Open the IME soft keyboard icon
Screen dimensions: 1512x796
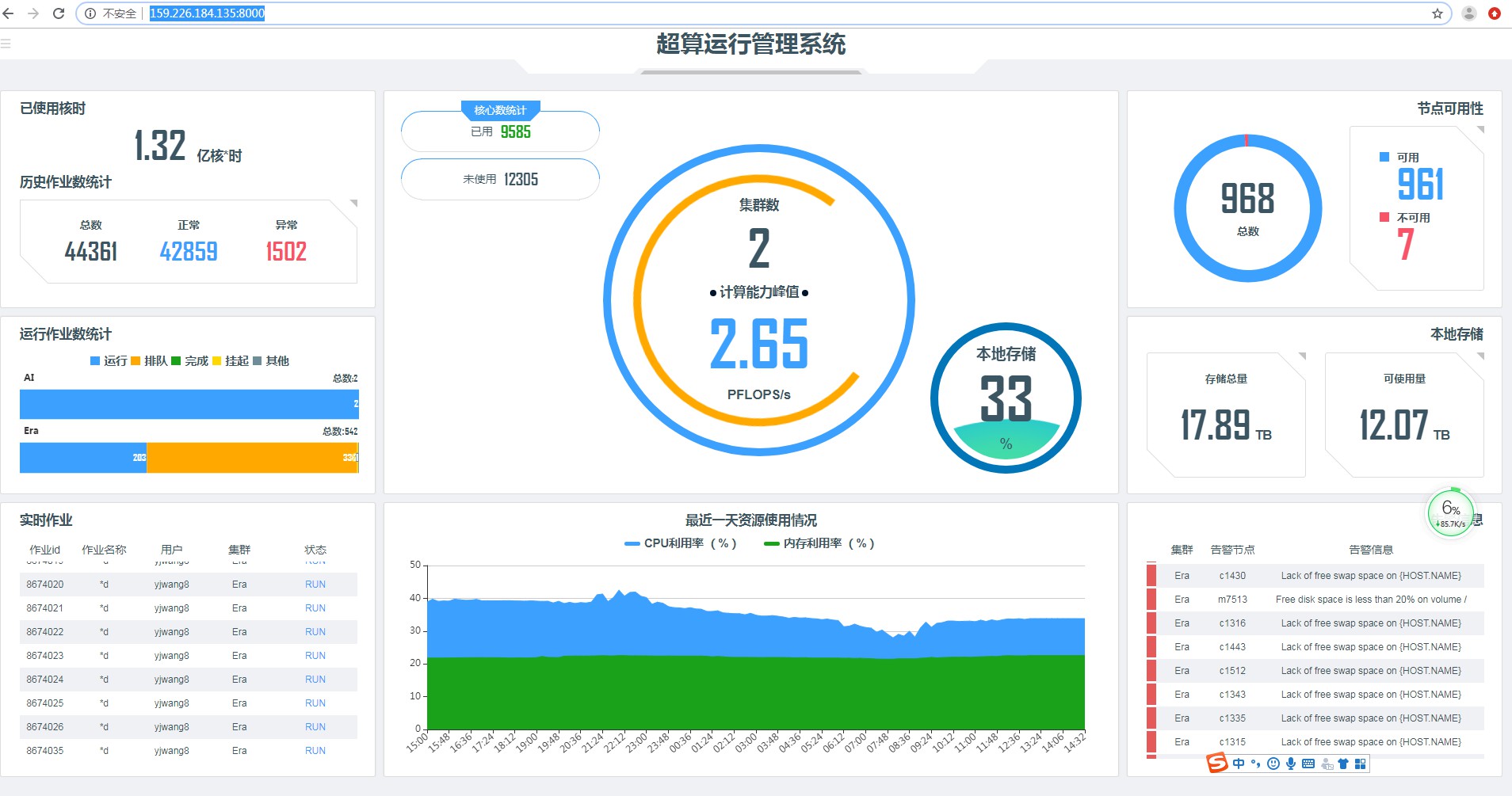(1308, 764)
